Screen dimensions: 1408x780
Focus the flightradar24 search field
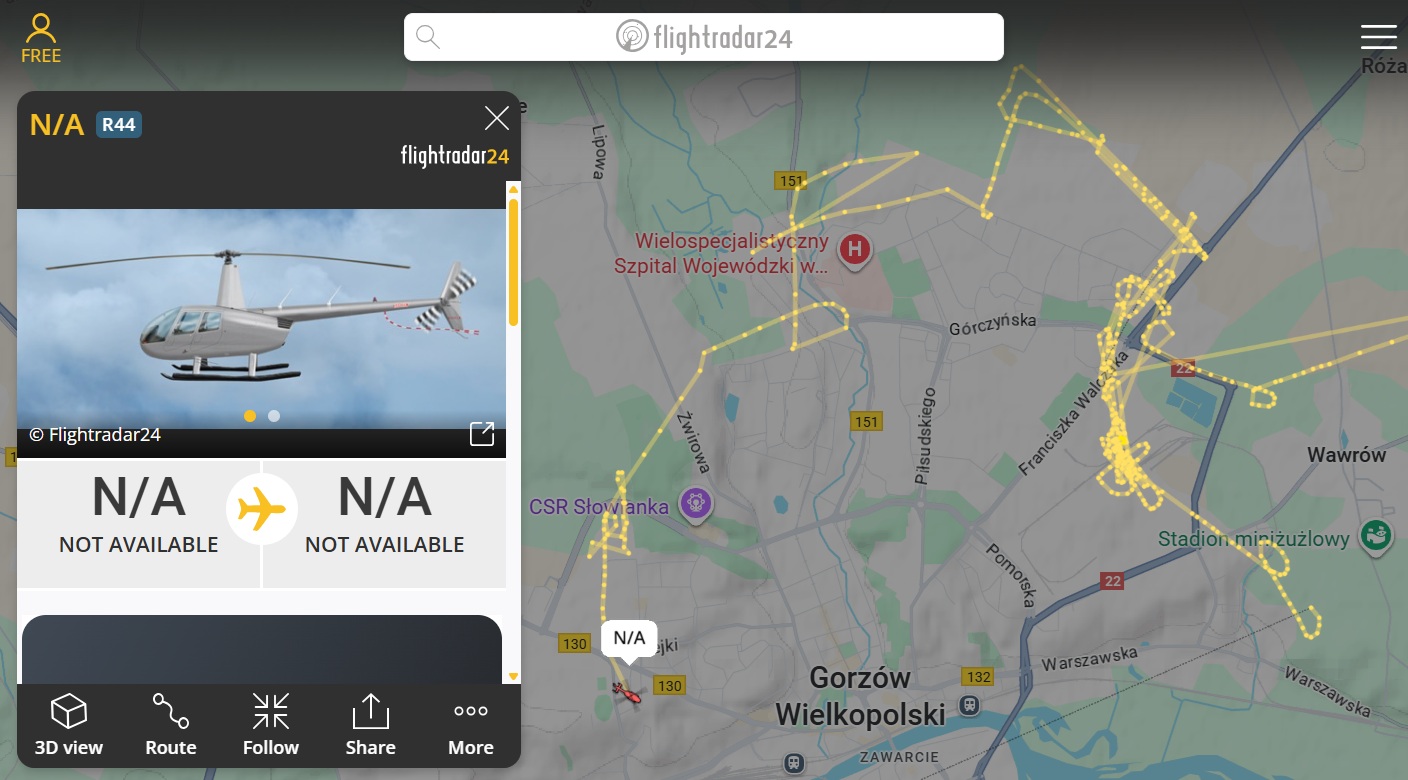[x=703, y=37]
